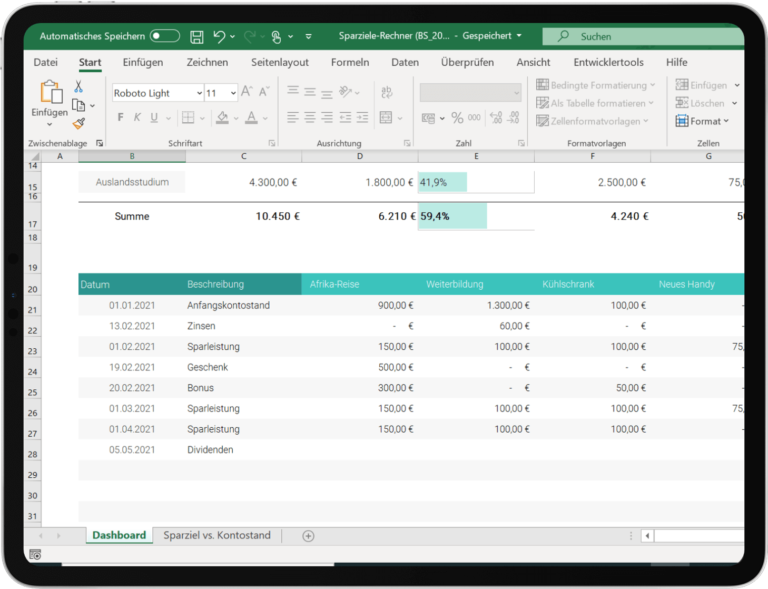Open the Formeln tab
The image size is (768, 589).
(350, 62)
